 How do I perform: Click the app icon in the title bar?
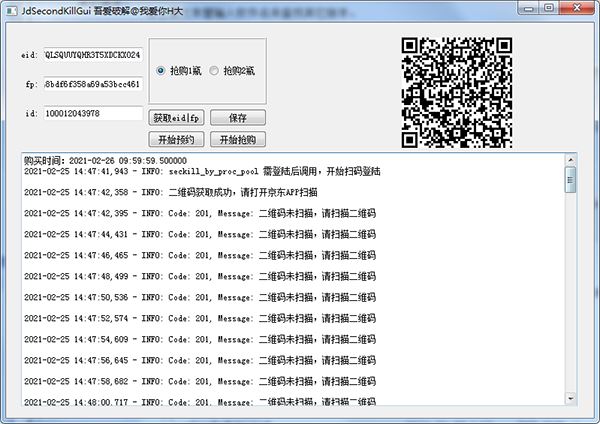(10, 10)
